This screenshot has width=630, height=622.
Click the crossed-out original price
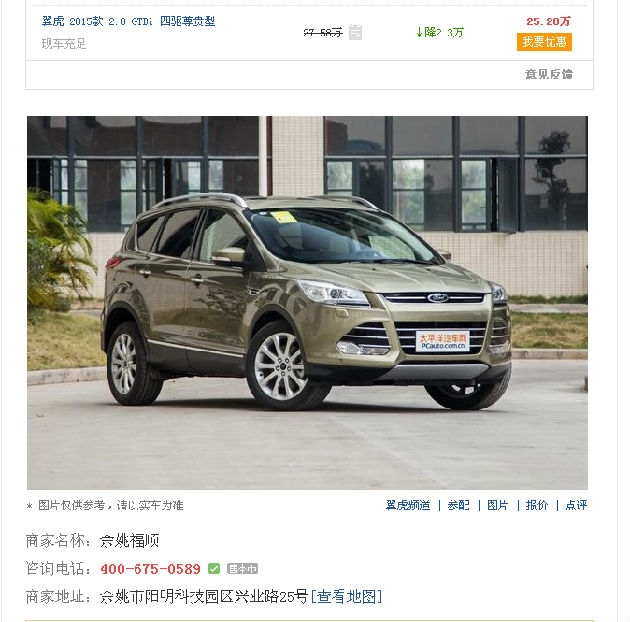[x=323, y=32]
